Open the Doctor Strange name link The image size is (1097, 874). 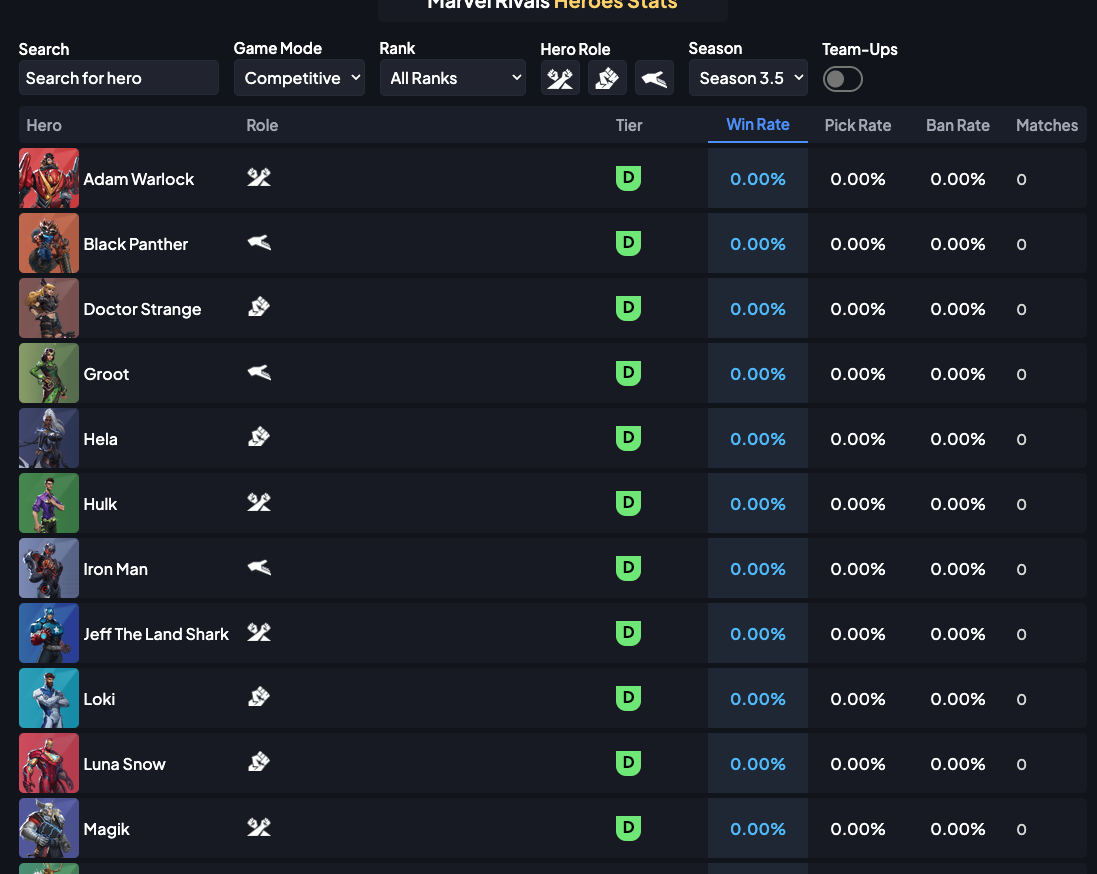[142, 309]
